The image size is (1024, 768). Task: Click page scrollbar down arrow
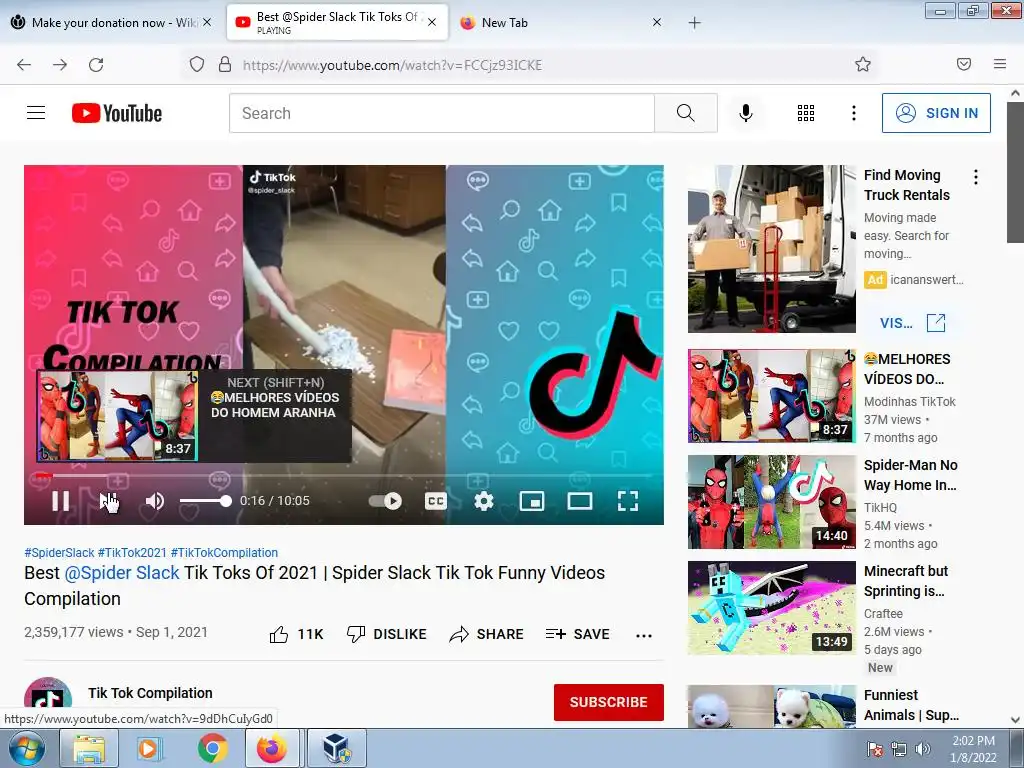pos(1015,720)
